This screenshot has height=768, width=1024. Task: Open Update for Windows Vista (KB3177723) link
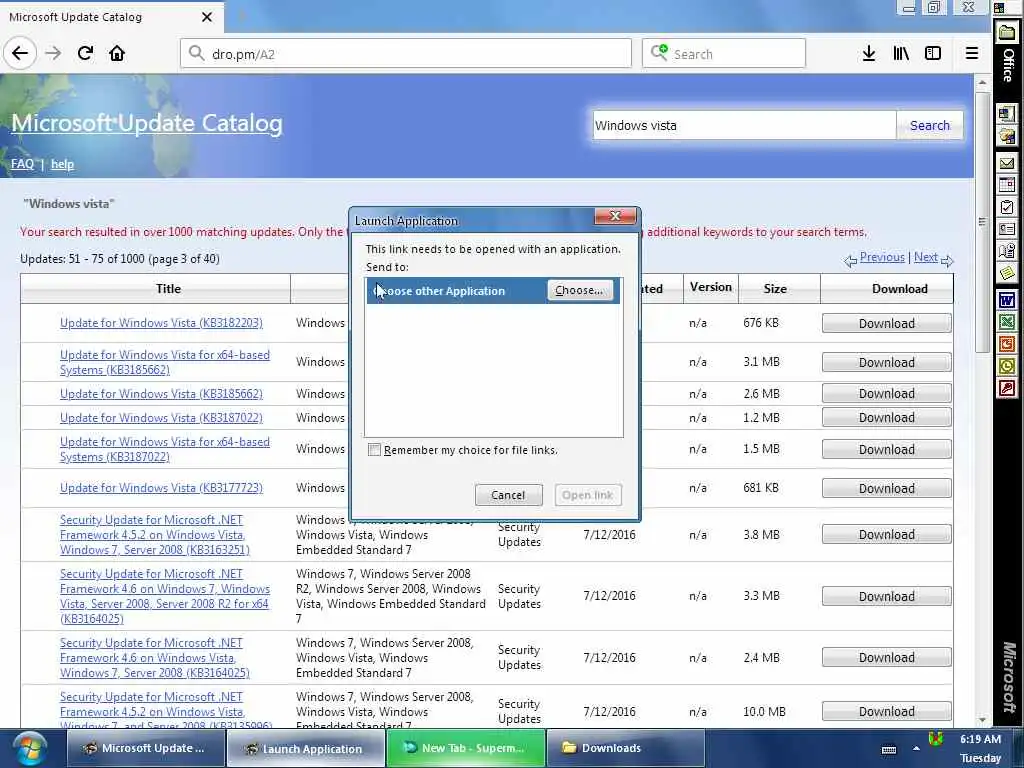pyautogui.click(x=161, y=488)
